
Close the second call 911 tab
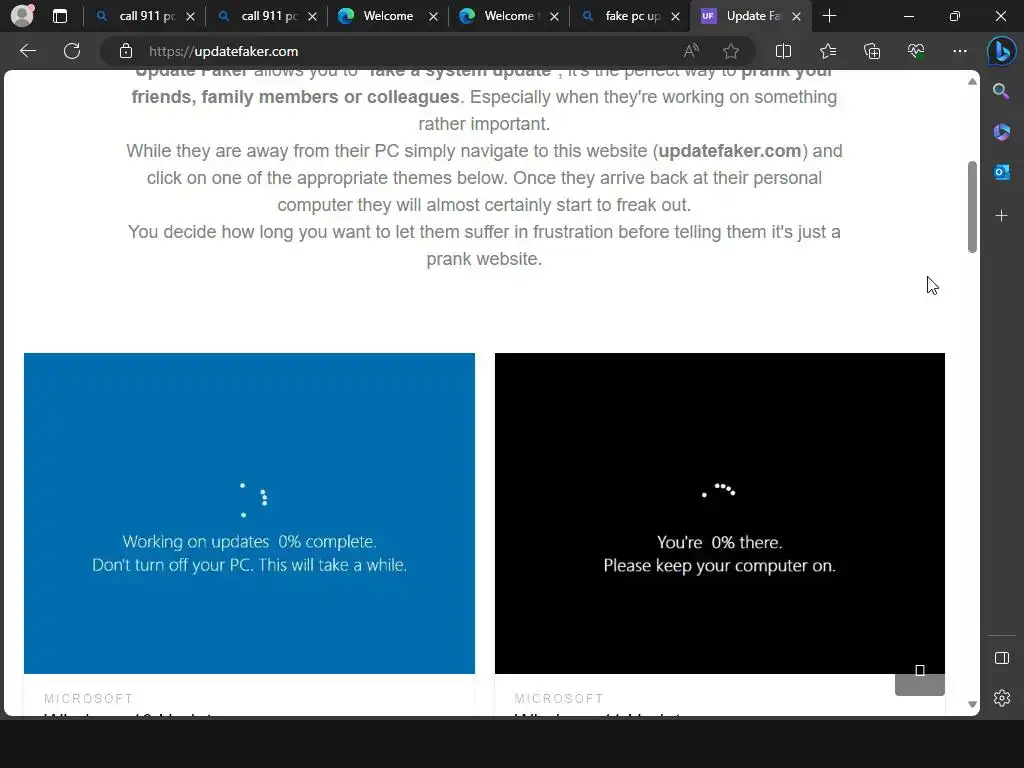tap(312, 16)
